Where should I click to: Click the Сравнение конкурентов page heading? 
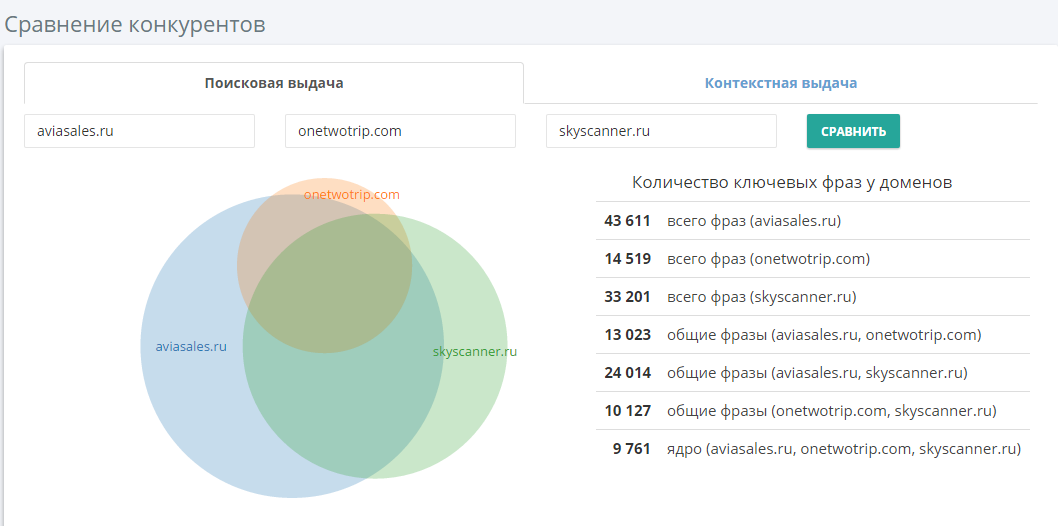[135, 24]
